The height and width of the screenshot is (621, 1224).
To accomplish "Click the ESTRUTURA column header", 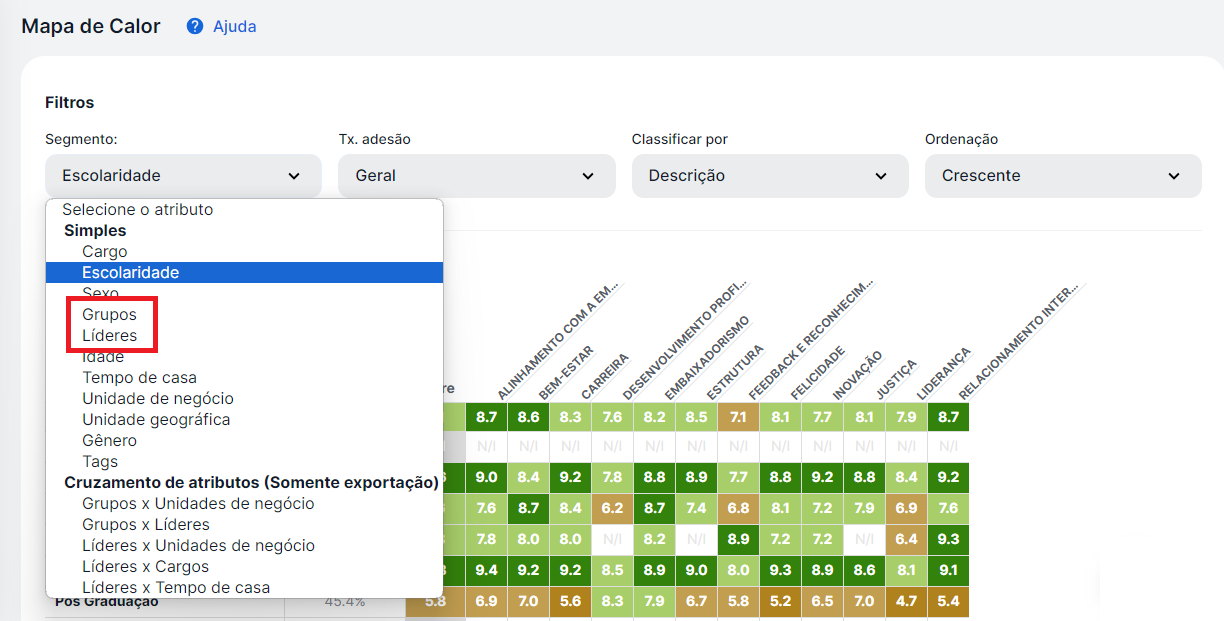I will pyautogui.click(x=735, y=373).
